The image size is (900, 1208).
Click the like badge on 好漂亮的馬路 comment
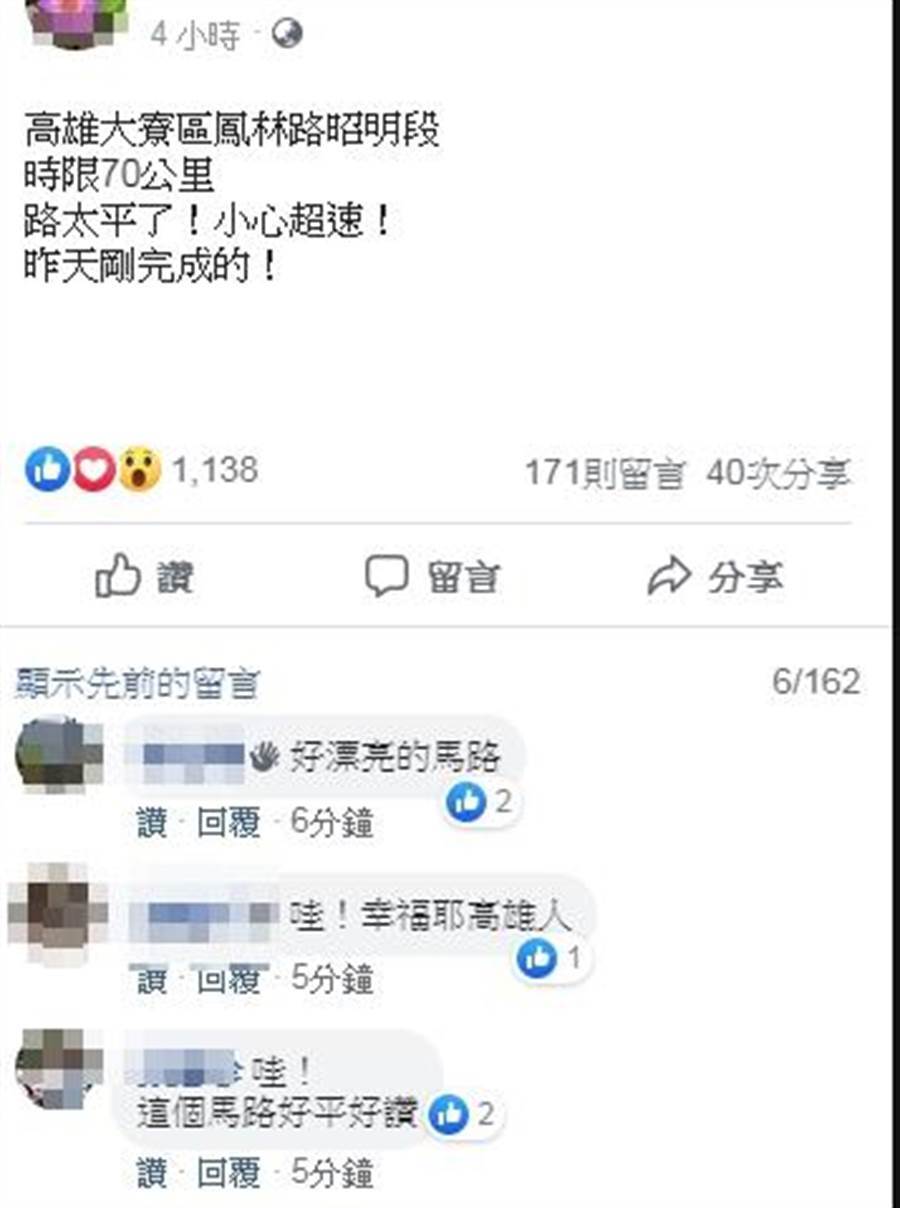481,802
